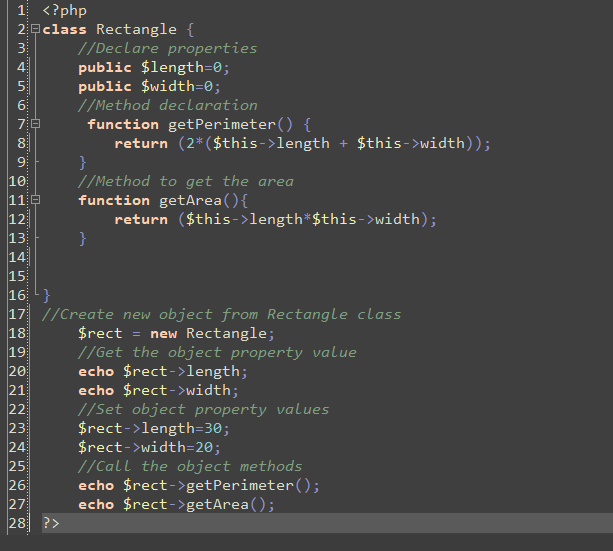Click '$rect = new Rectangle;' line
Screen dimensions: 613x551
pyautogui.click(x=176, y=334)
